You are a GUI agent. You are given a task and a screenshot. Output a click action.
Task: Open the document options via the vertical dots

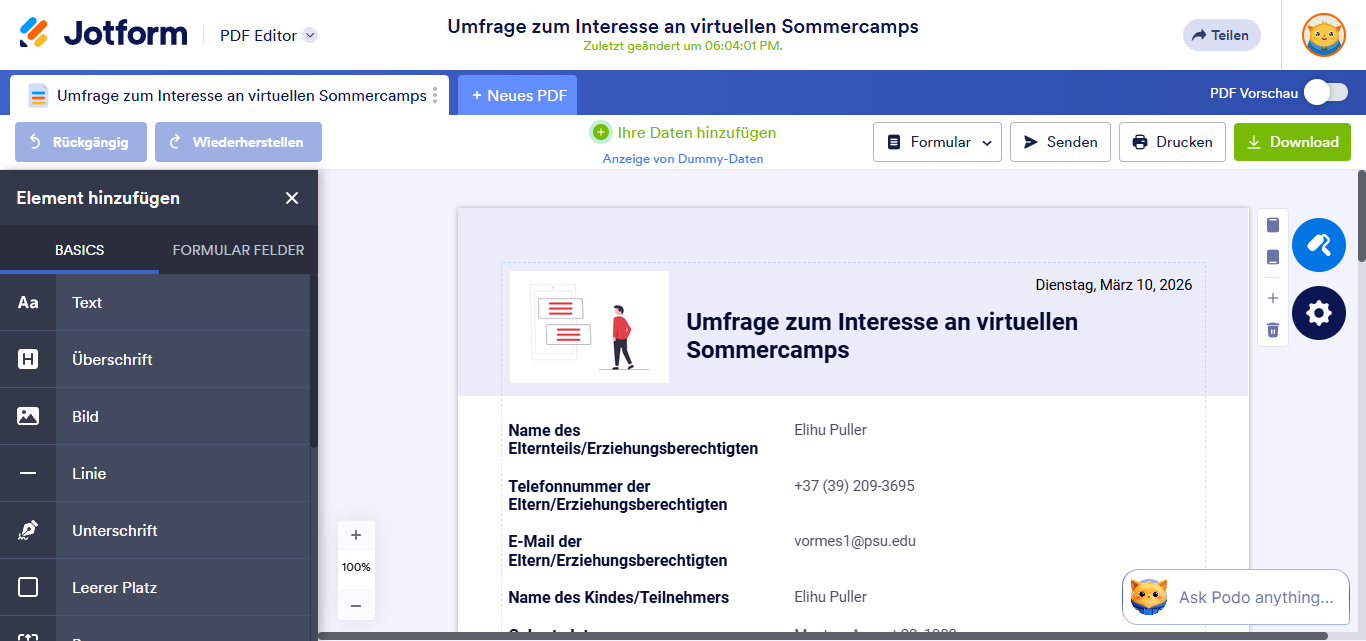click(436, 94)
